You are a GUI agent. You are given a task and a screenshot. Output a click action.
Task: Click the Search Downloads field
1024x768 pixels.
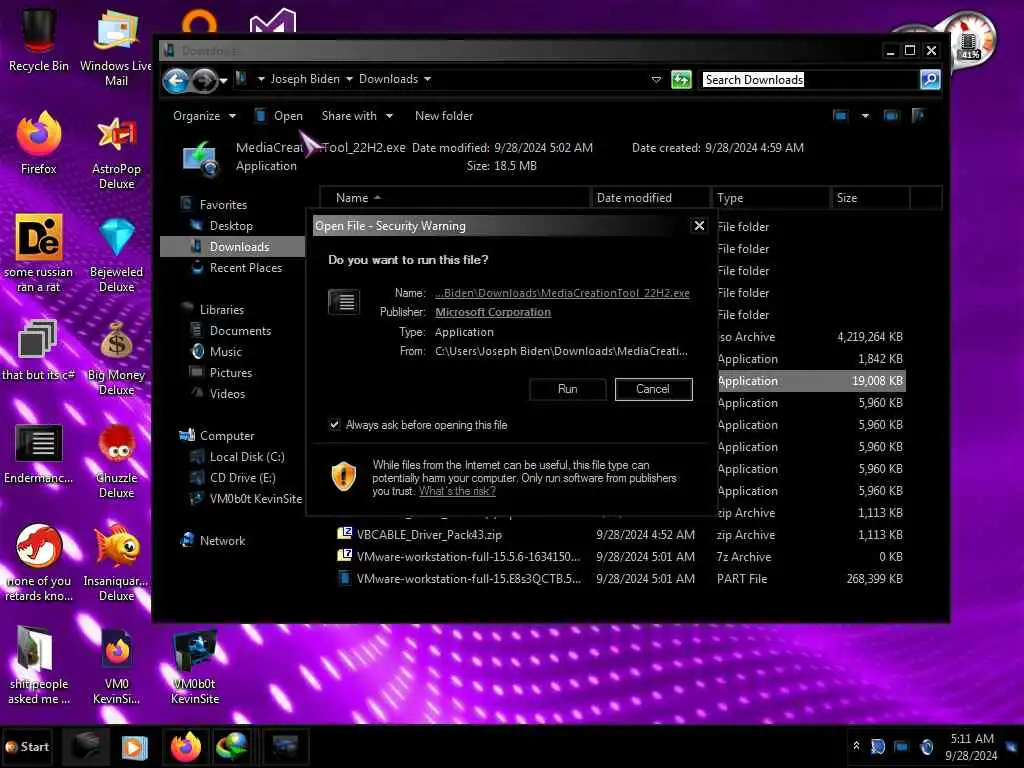pos(808,80)
